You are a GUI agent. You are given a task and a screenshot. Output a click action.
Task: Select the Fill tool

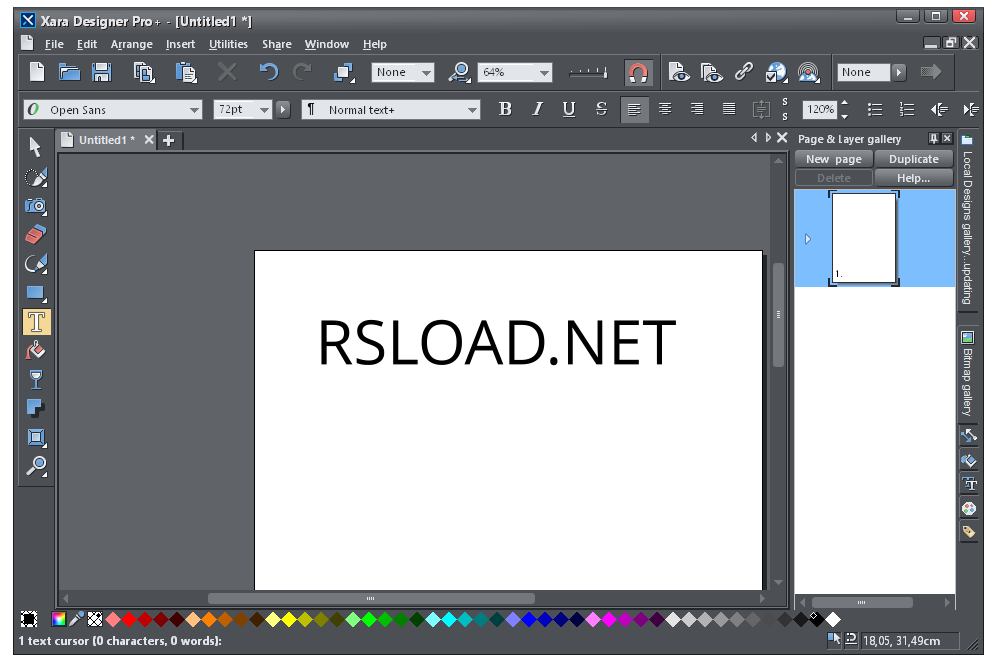[x=35, y=350]
